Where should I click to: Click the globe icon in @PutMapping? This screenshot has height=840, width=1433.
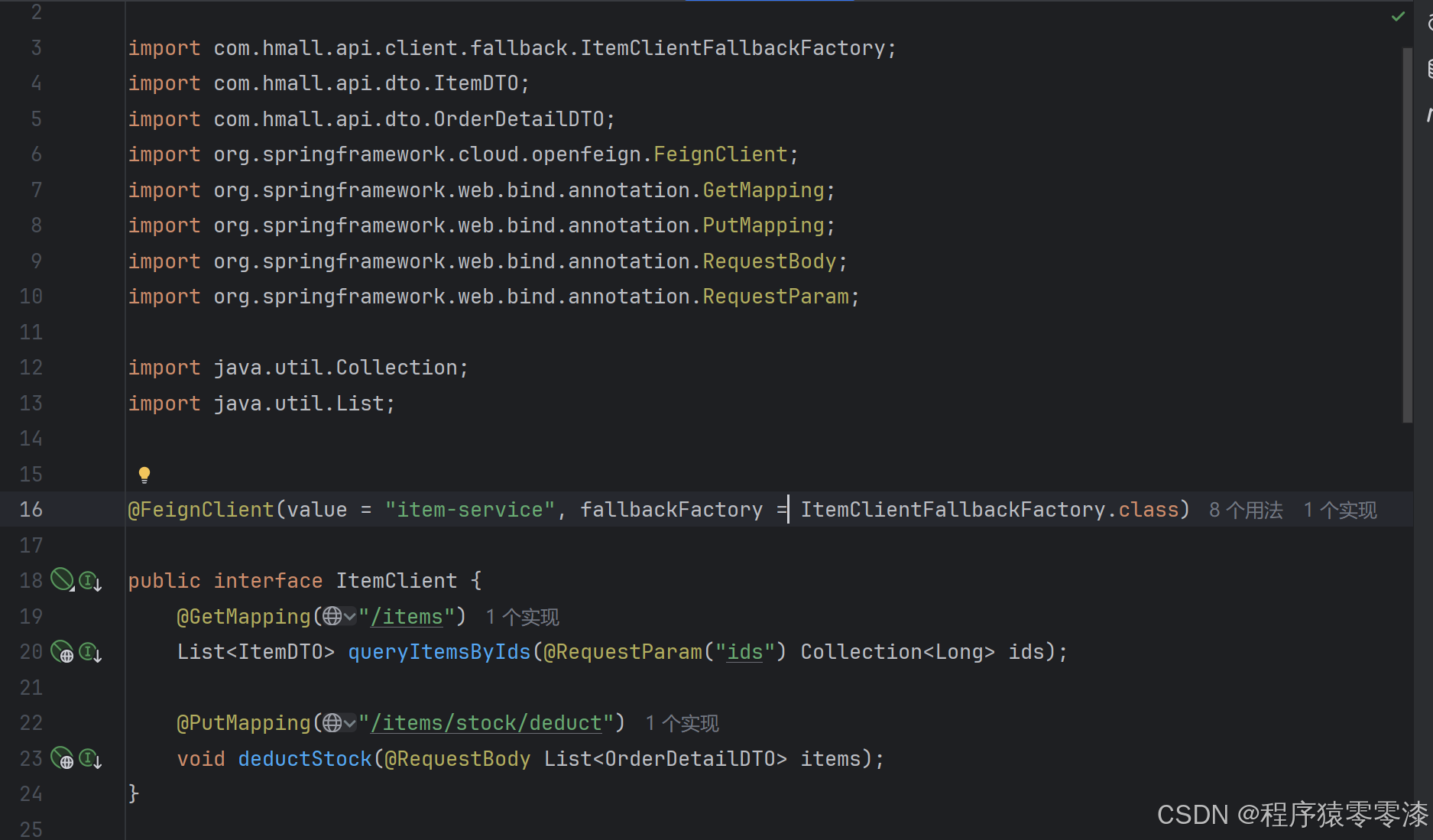332,722
